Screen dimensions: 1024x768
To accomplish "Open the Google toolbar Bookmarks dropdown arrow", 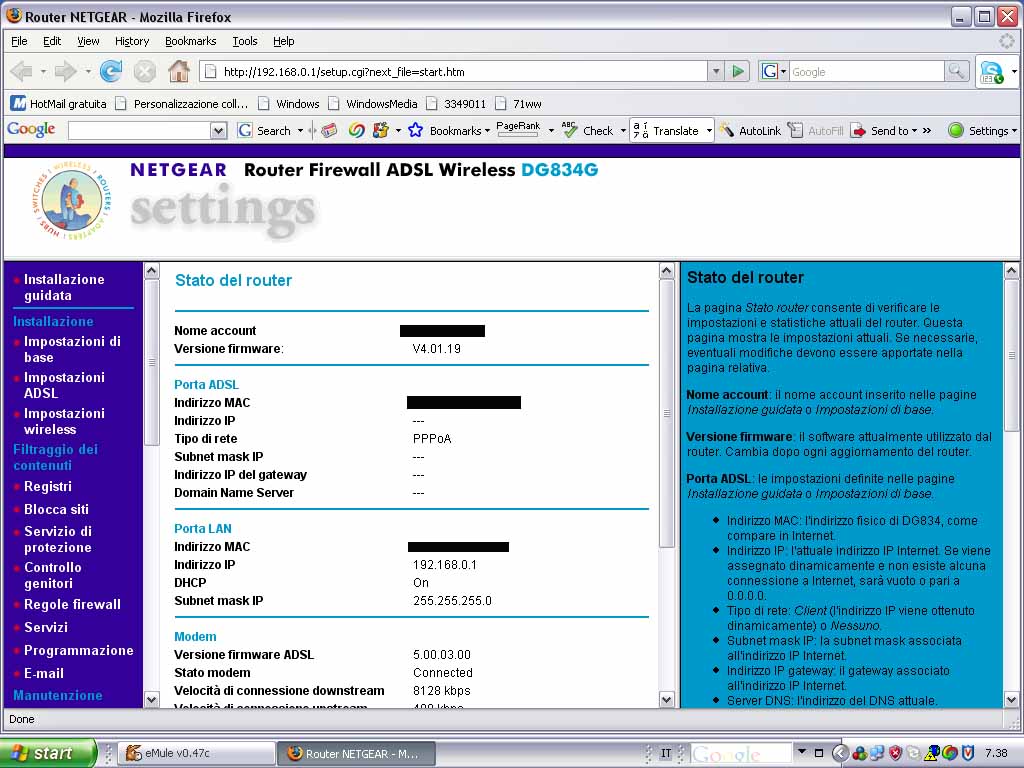I will coord(487,131).
